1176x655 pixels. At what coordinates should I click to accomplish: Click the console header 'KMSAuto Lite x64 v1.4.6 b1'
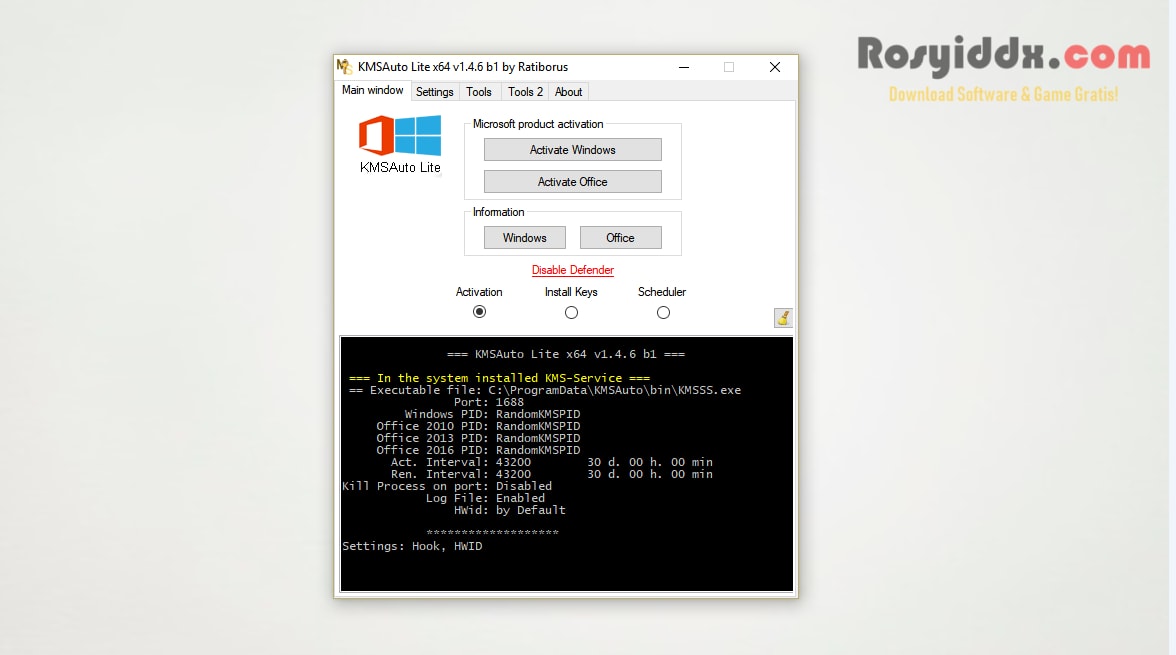[x=566, y=354]
